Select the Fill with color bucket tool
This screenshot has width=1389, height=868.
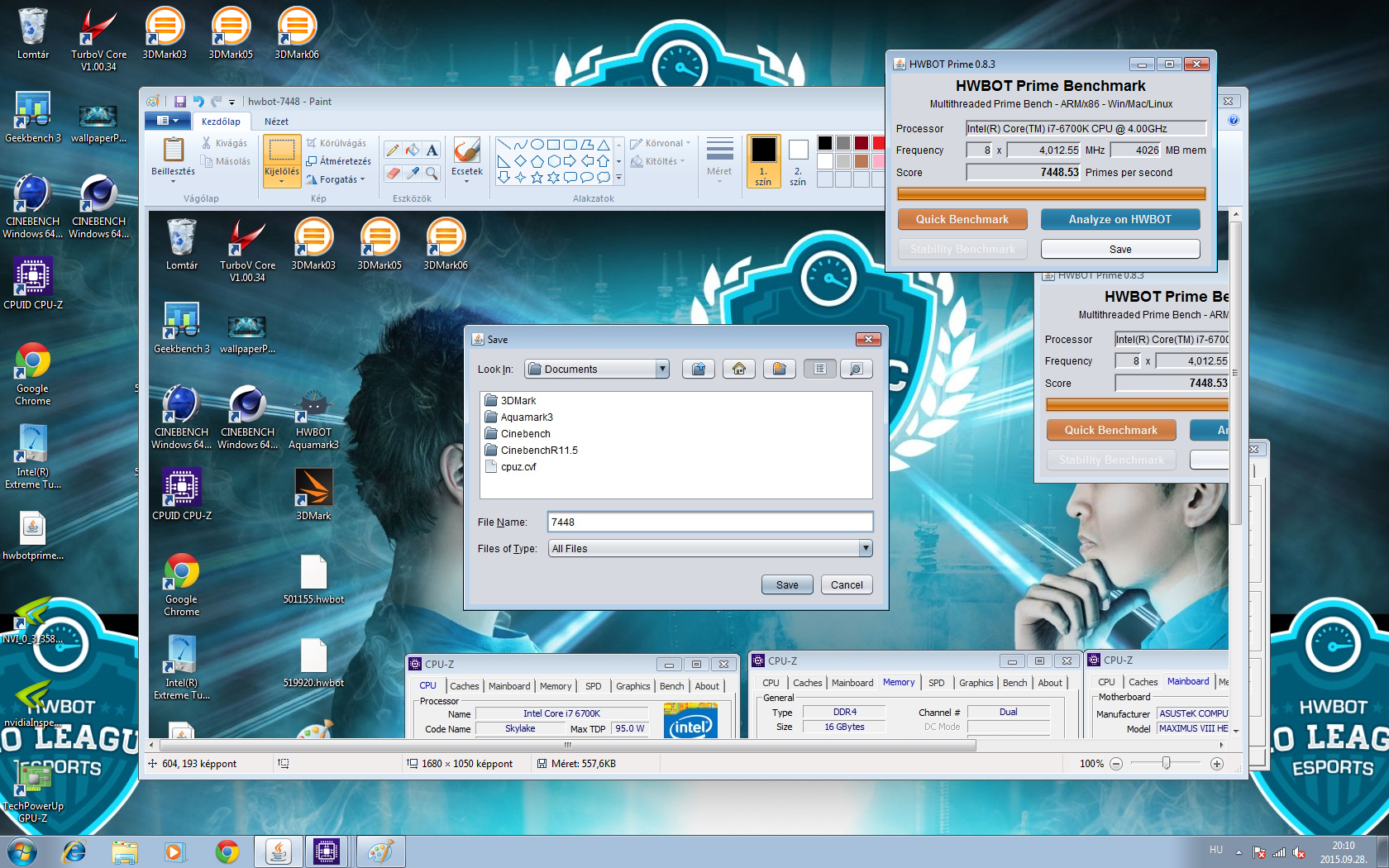pos(412,150)
